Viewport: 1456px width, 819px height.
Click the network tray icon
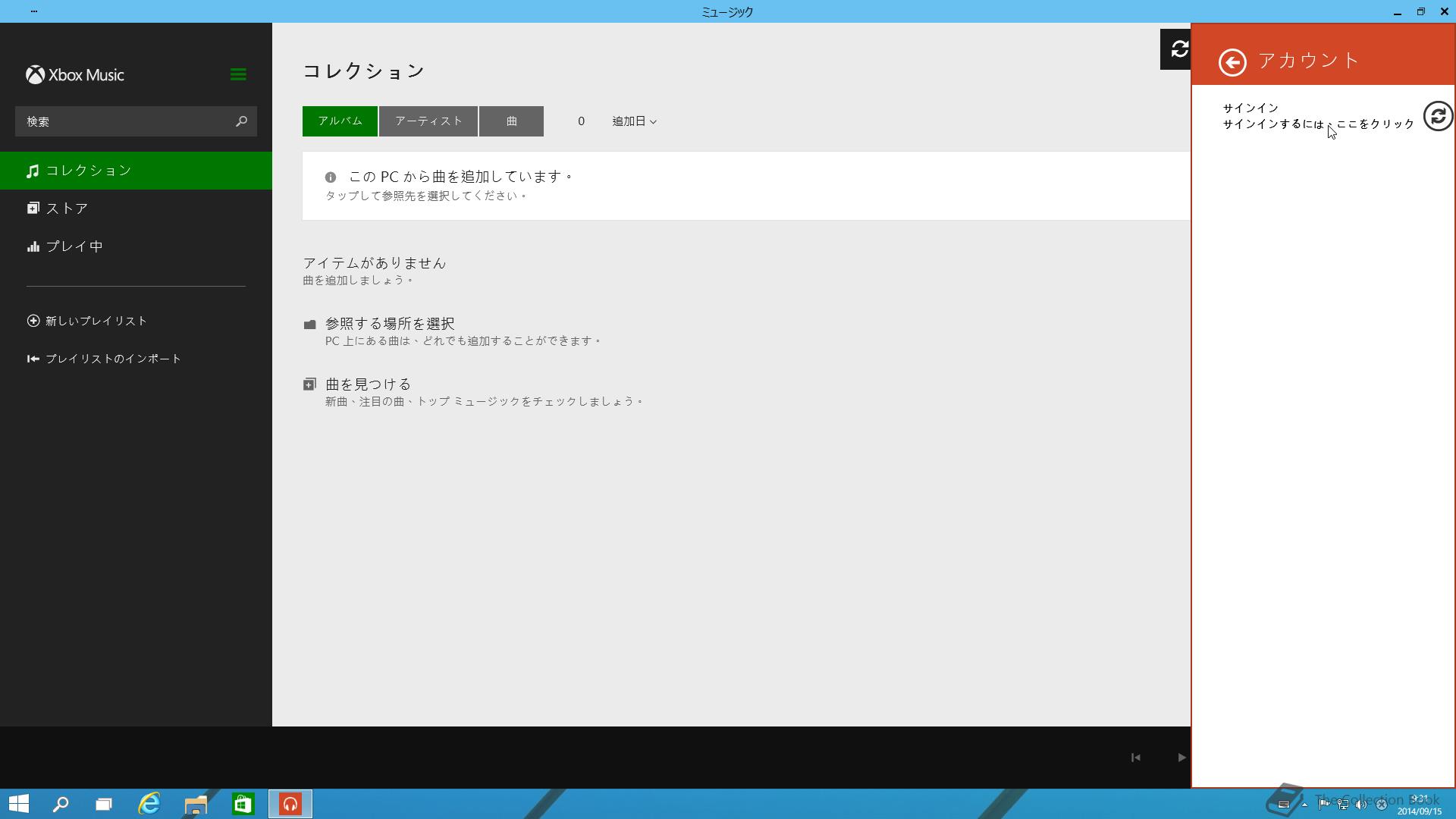coord(1343,805)
